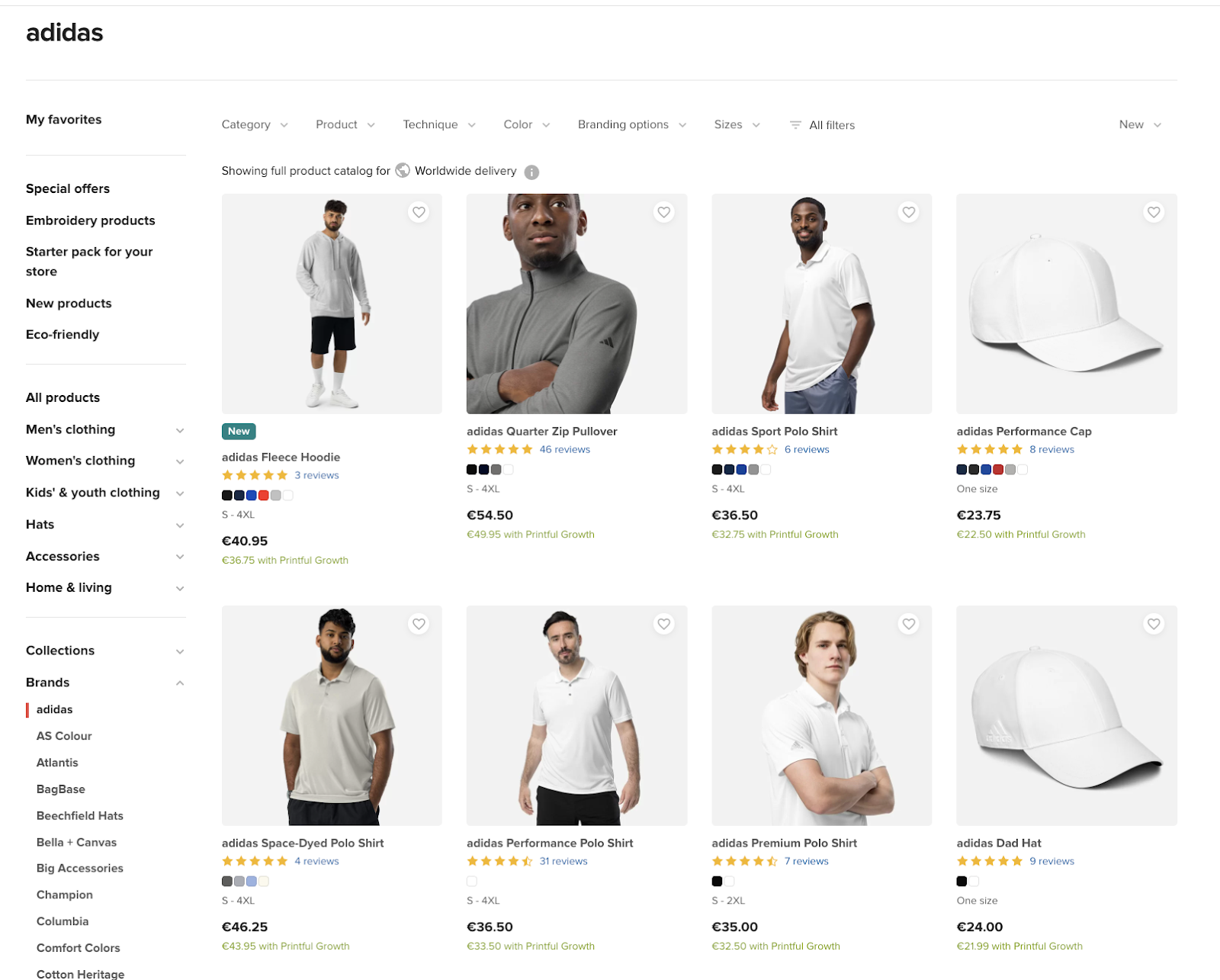Collapse the Brands section in the sidebar

pos(180,682)
